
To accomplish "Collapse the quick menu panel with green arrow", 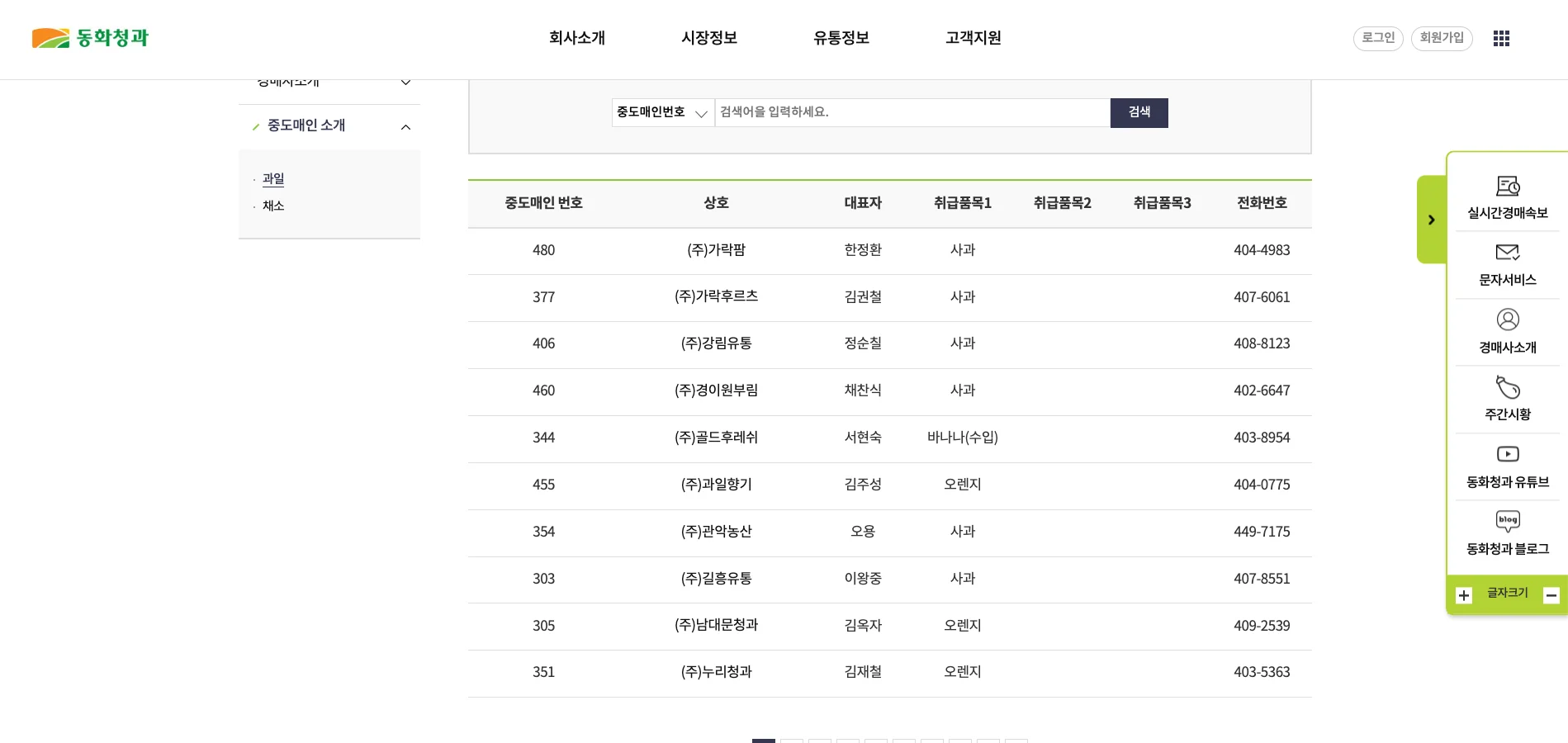I will (1431, 220).
